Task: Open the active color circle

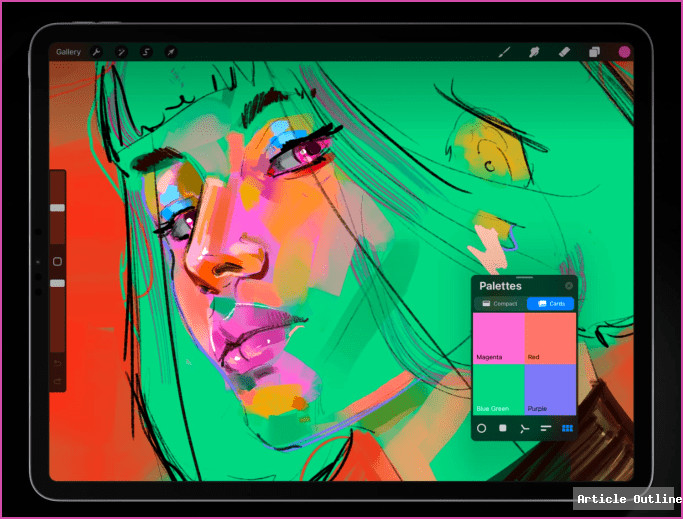Action: (624, 52)
